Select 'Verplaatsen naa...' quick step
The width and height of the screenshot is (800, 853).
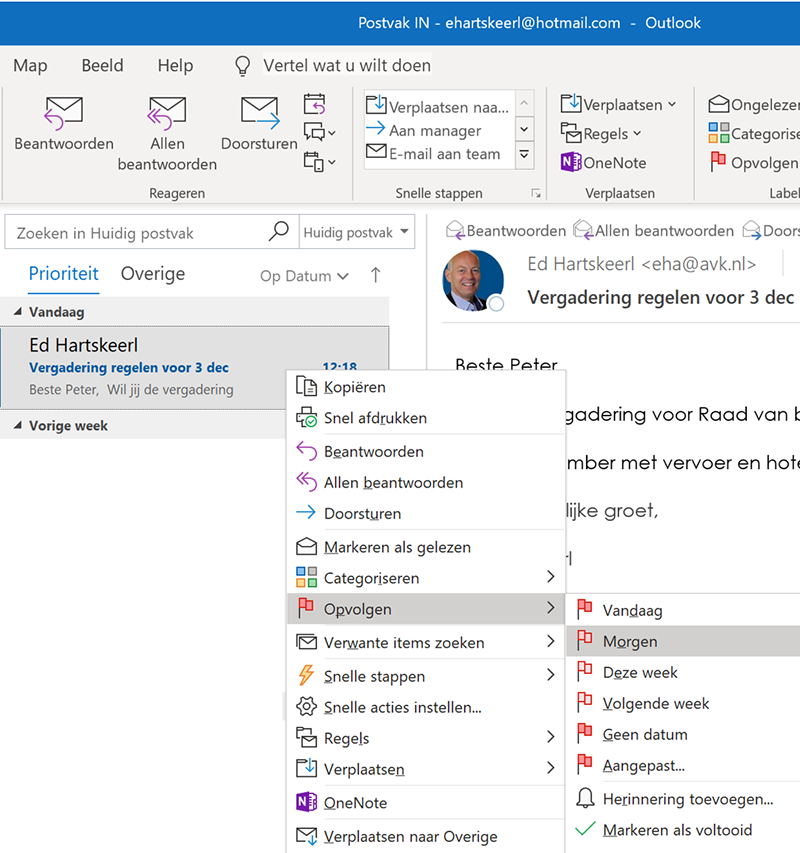point(438,106)
